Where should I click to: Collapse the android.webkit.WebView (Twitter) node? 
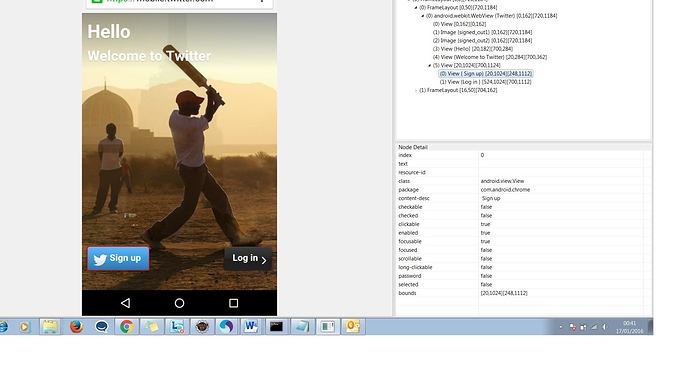(x=422, y=16)
